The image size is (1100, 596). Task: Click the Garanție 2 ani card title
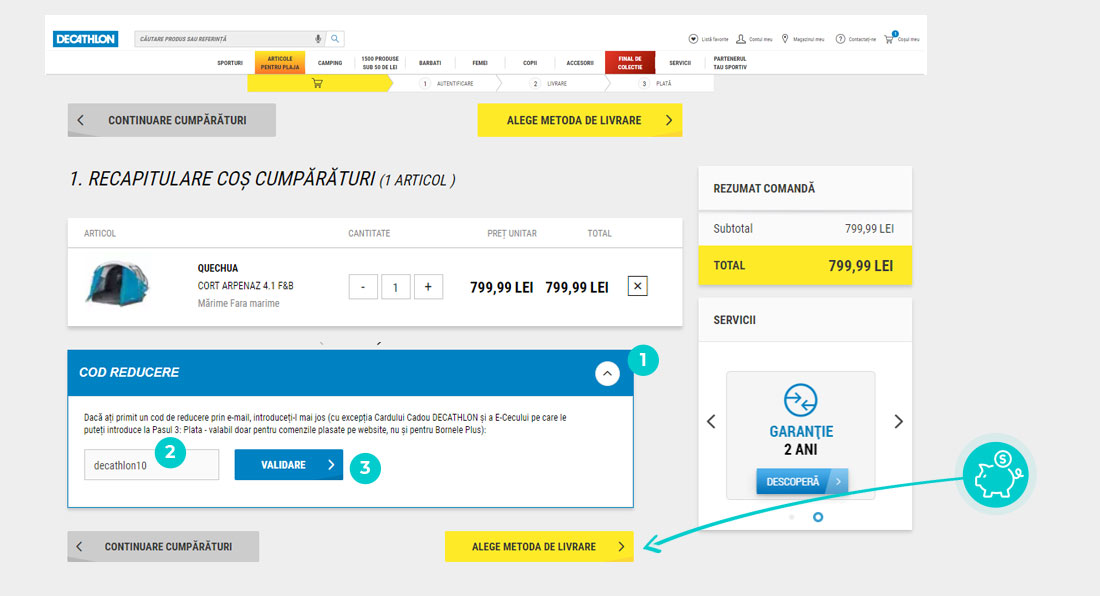click(x=801, y=440)
